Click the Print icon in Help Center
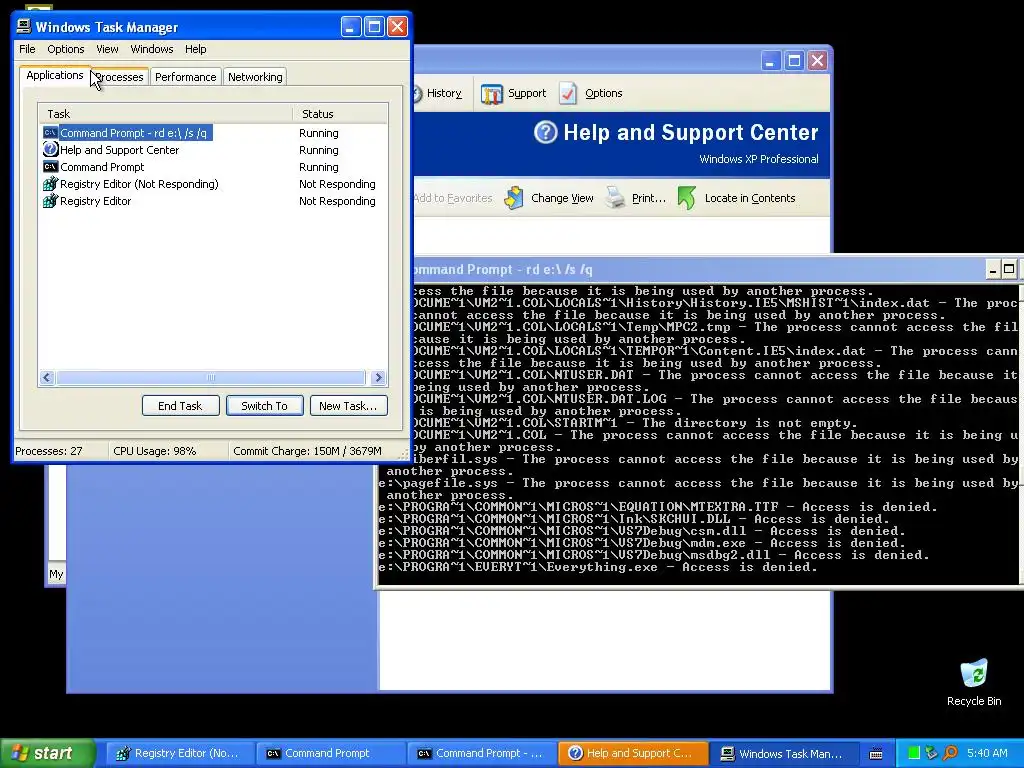This screenshot has height=768, width=1024. click(x=615, y=197)
